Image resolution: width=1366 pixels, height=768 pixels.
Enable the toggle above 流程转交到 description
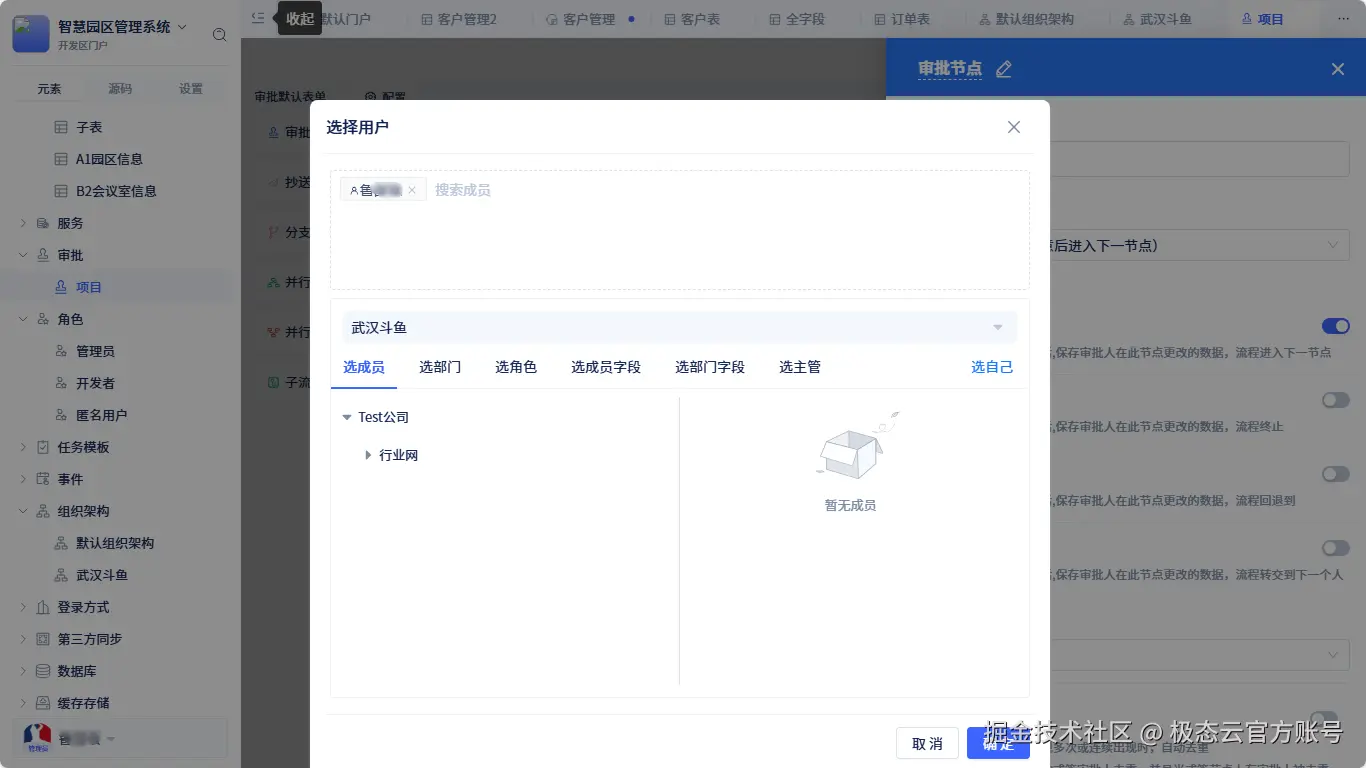click(1335, 548)
